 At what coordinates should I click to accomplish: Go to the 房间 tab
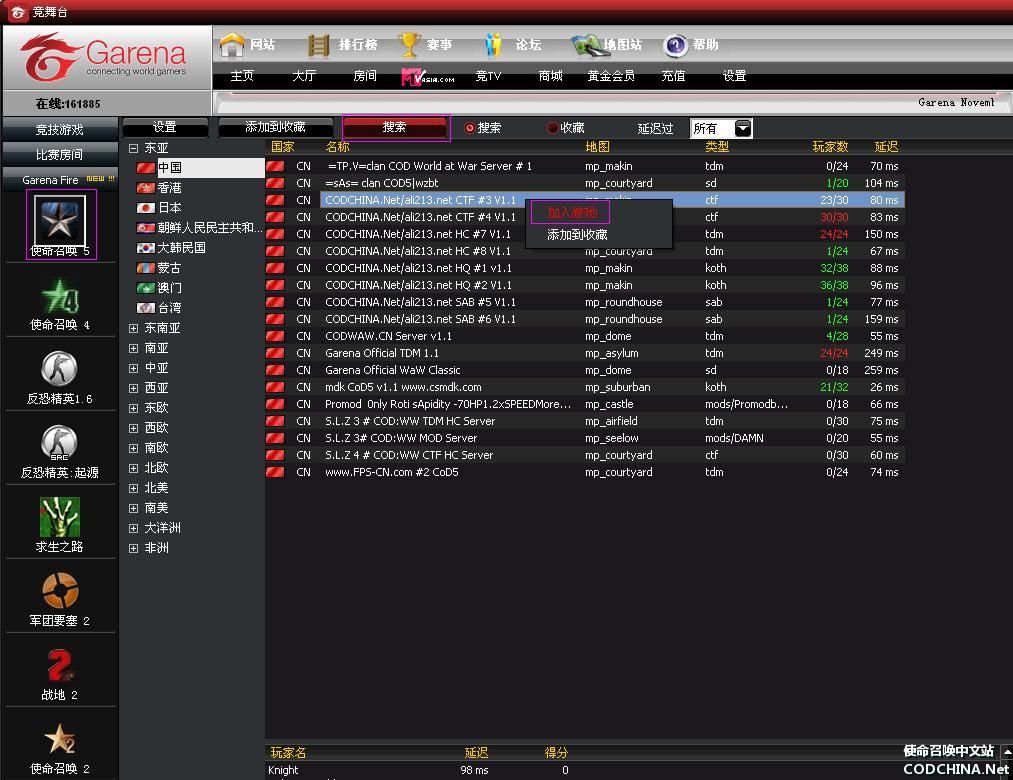click(x=365, y=76)
